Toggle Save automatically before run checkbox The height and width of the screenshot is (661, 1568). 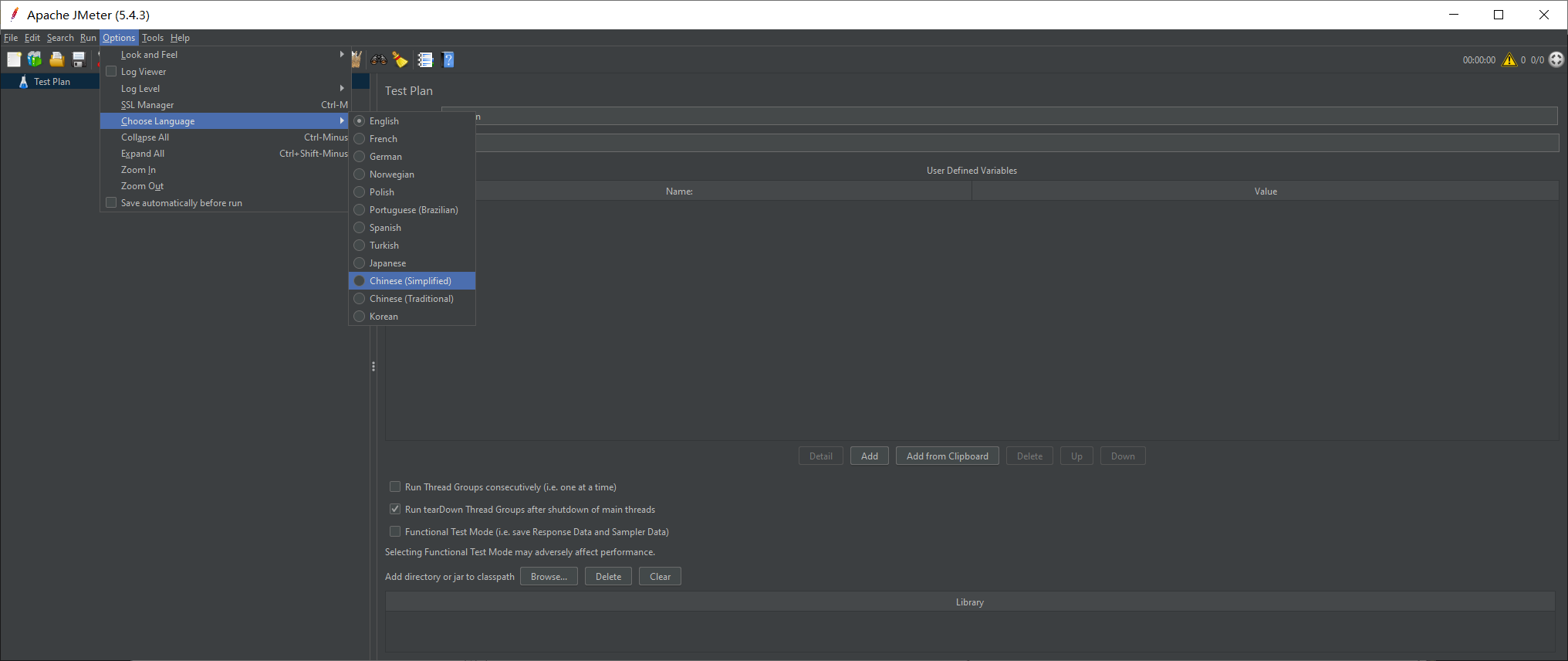(x=111, y=202)
